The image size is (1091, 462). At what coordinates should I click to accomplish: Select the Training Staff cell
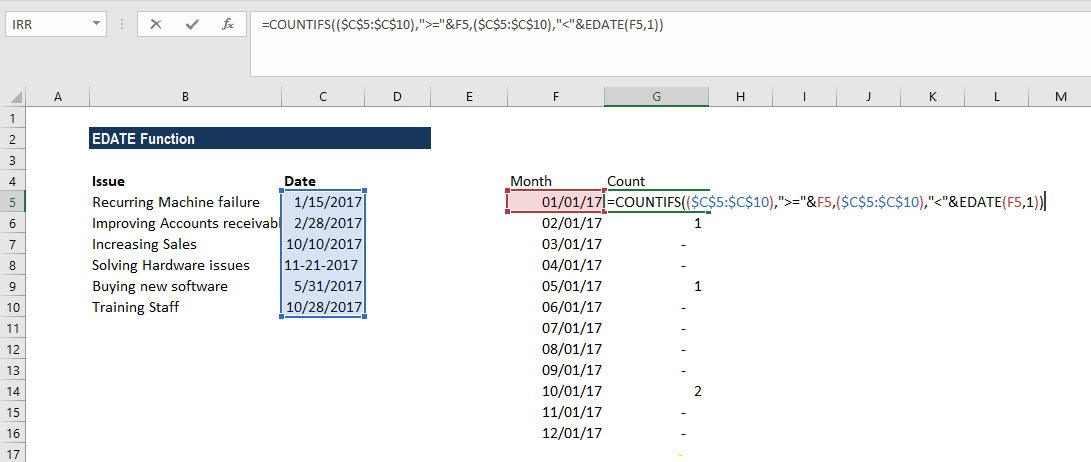(x=185, y=307)
